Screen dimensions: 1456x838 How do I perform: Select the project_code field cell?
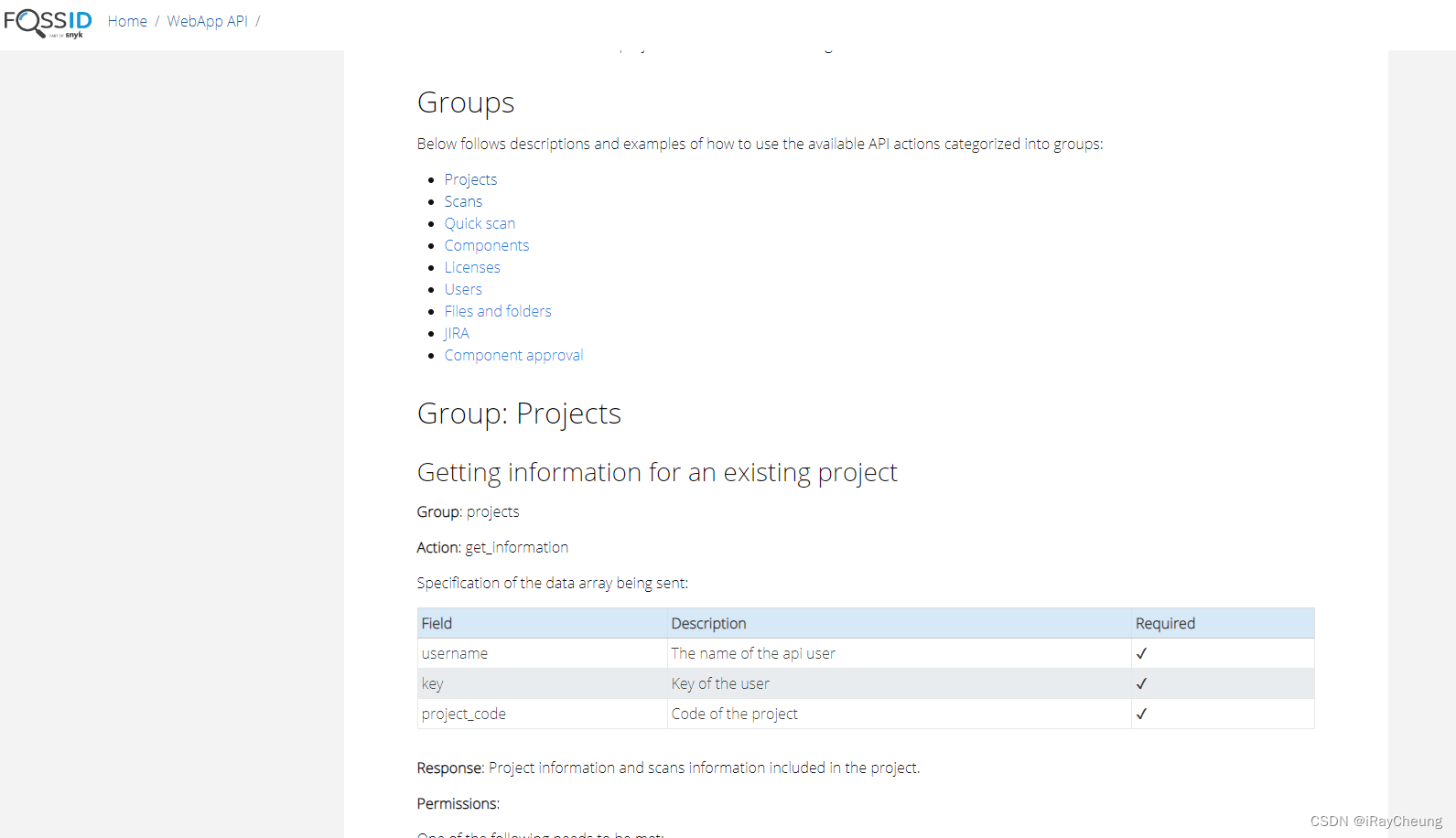point(543,714)
